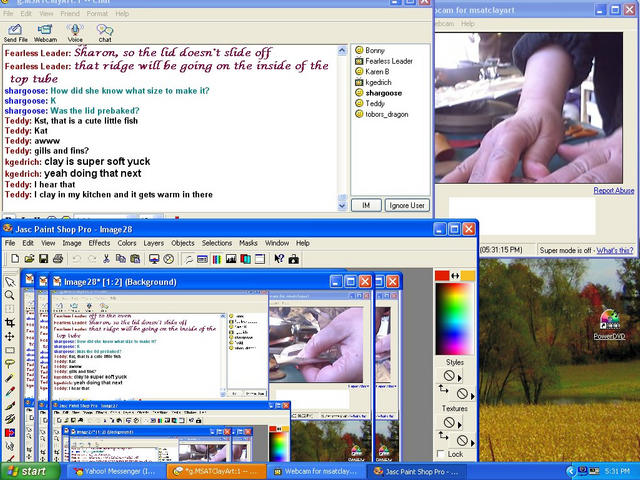This screenshot has height=480, width=640.
Task: Click the Paste clipboard icon
Action: (135, 259)
